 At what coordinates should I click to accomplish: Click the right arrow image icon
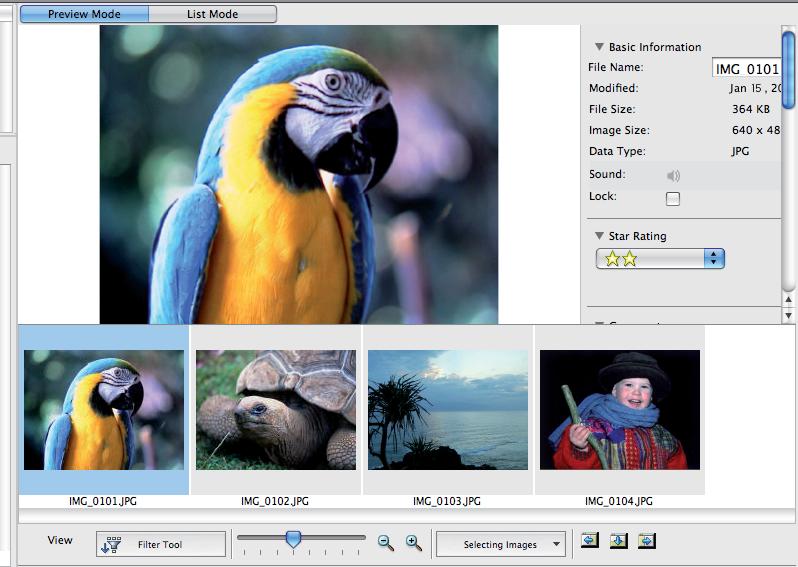(647, 540)
